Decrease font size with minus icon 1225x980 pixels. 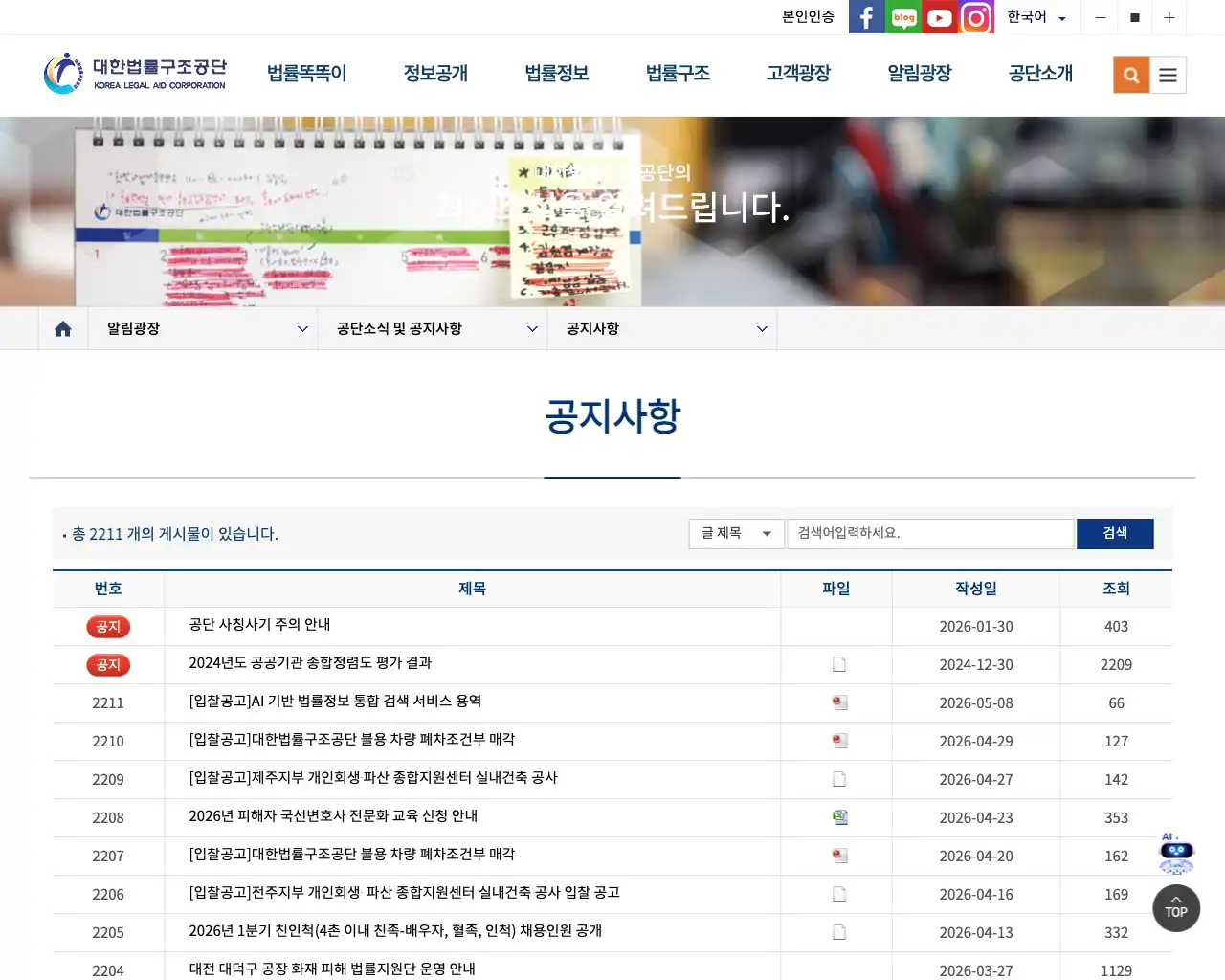[1101, 17]
